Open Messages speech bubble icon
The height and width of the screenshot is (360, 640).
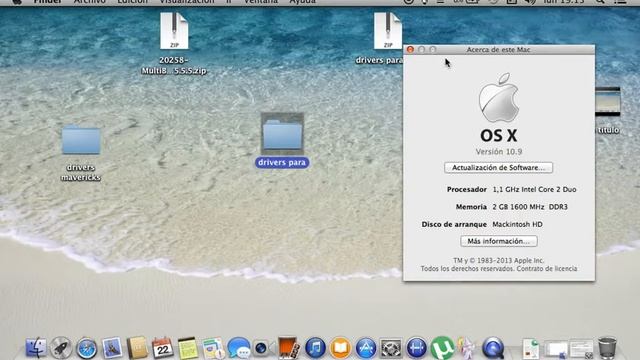pyautogui.click(x=239, y=348)
